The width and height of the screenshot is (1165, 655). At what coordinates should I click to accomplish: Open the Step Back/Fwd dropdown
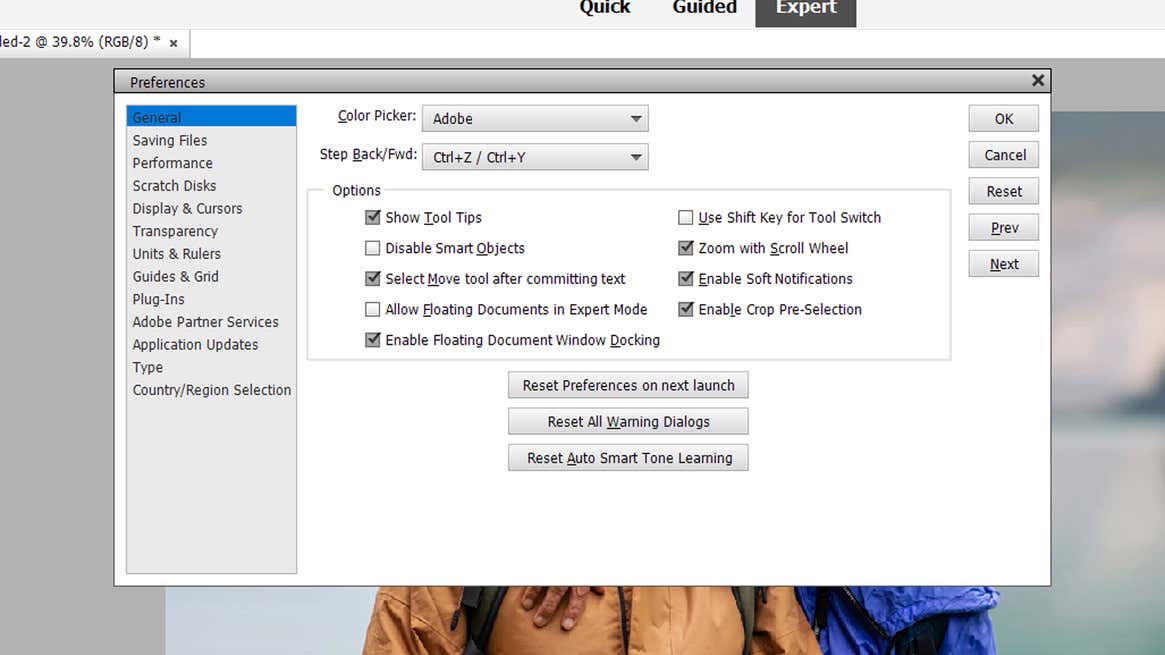pyautogui.click(x=535, y=157)
